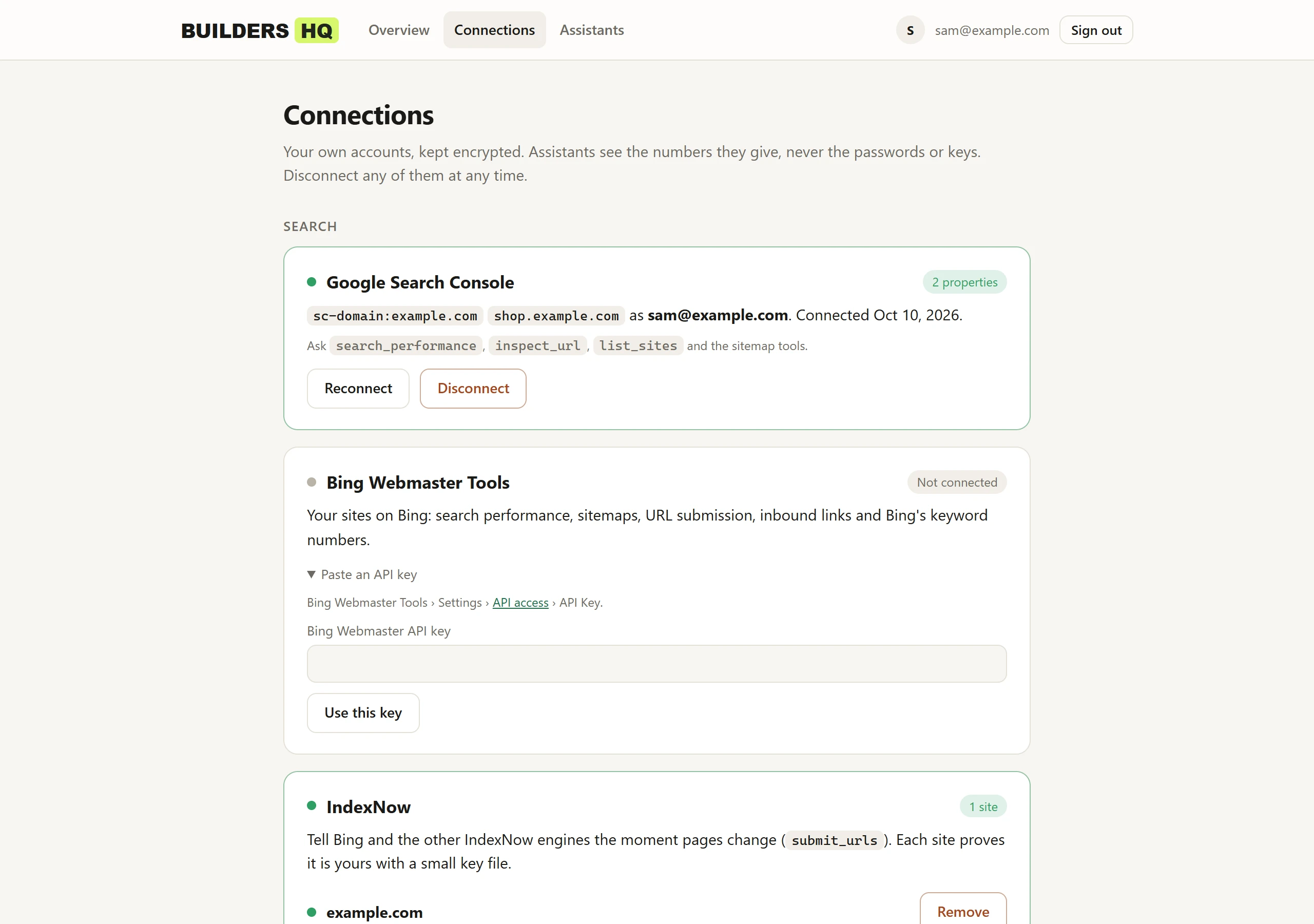Image resolution: width=1314 pixels, height=924 pixels.
Task: Click the Not connected status badge
Action: pyautogui.click(x=957, y=482)
